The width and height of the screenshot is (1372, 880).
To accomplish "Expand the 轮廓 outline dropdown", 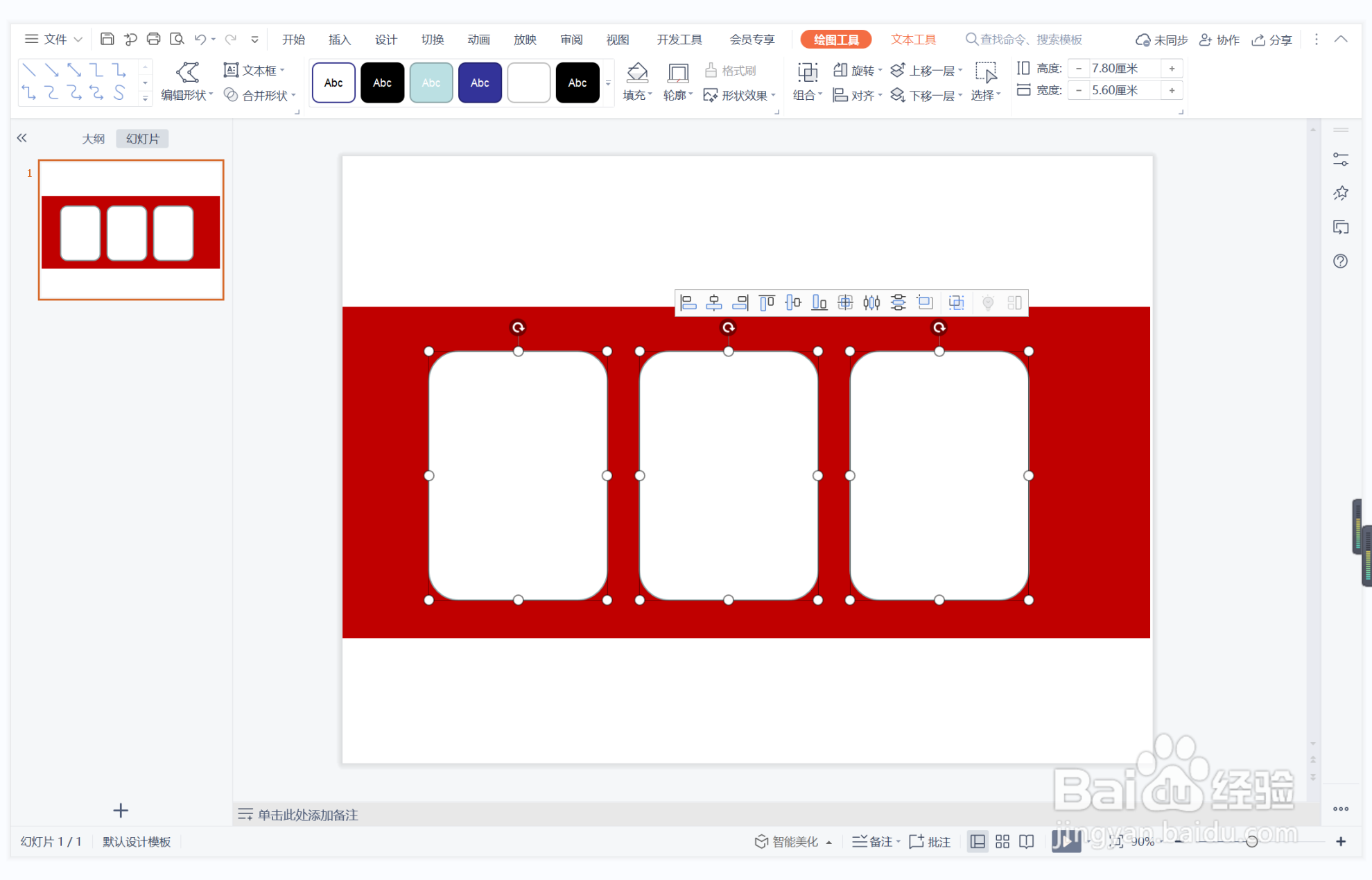I will coord(678,96).
